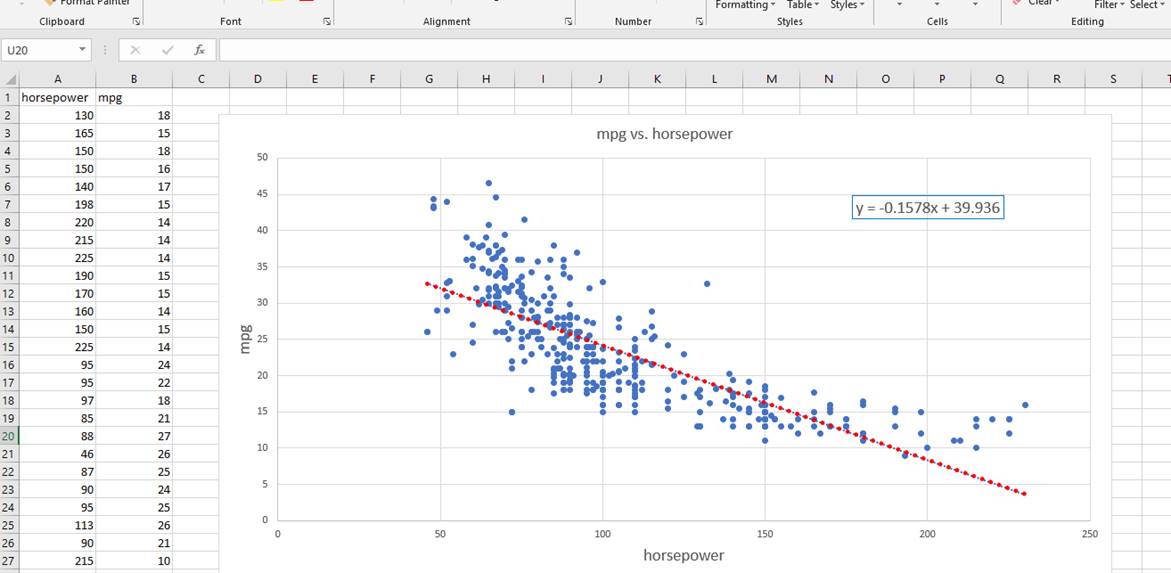Select column A header
The height and width of the screenshot is (573, 1171).
[x=58, y=79]
